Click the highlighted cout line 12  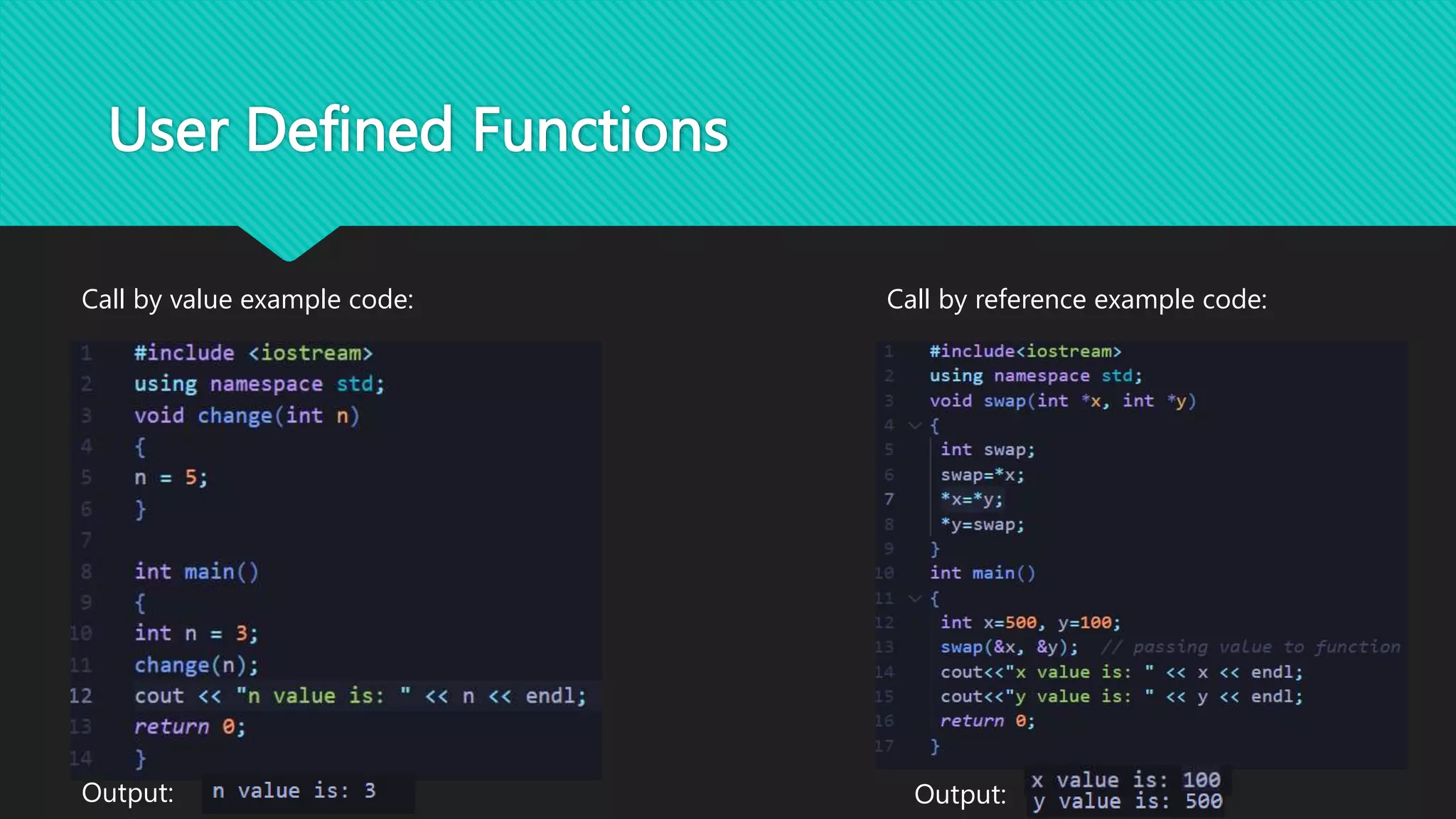click(x=360, y=696)
